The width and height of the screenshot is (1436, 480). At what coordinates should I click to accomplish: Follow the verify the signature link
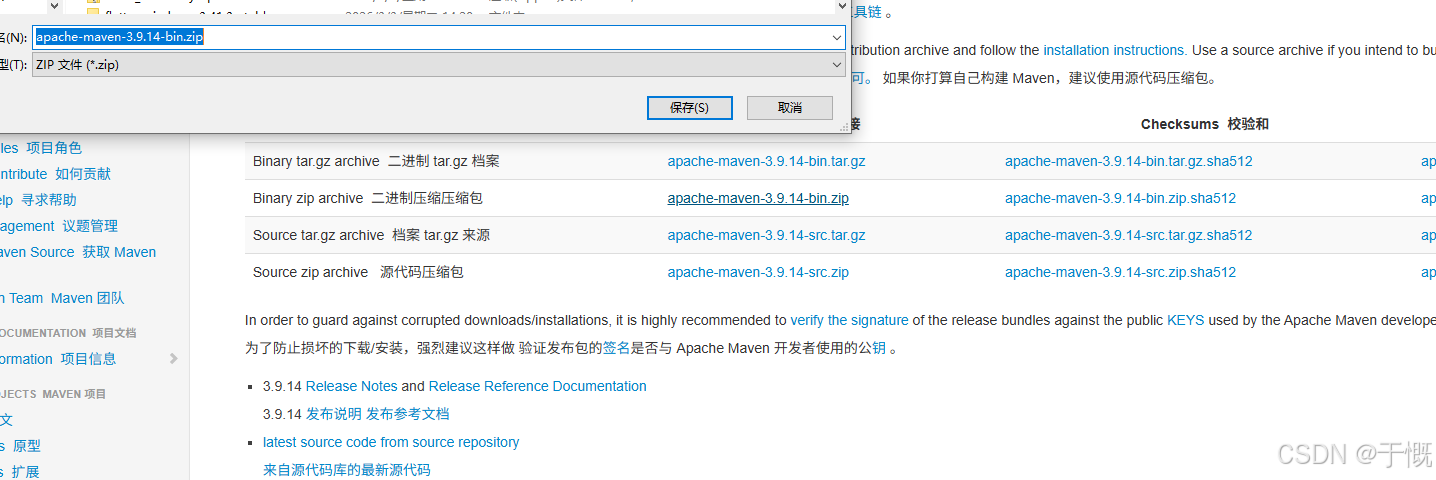pos(849,320)
